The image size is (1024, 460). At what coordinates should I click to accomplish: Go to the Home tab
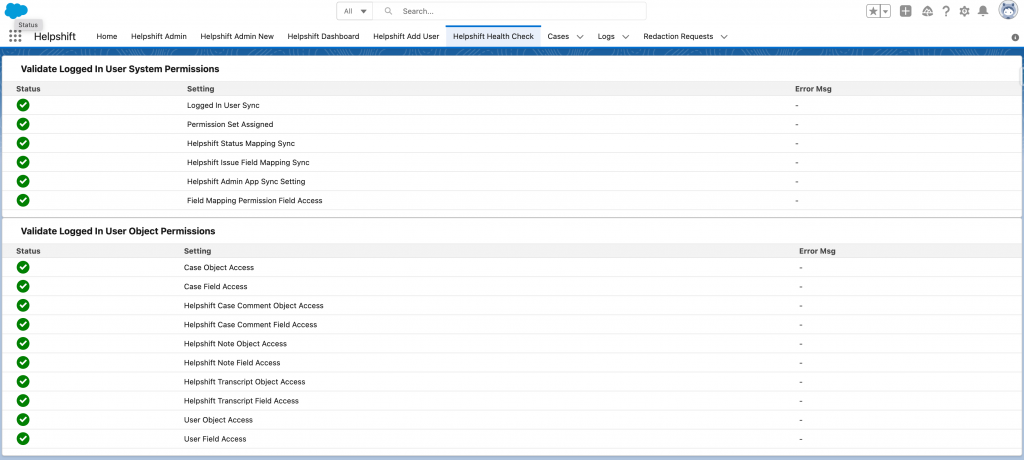107,36
